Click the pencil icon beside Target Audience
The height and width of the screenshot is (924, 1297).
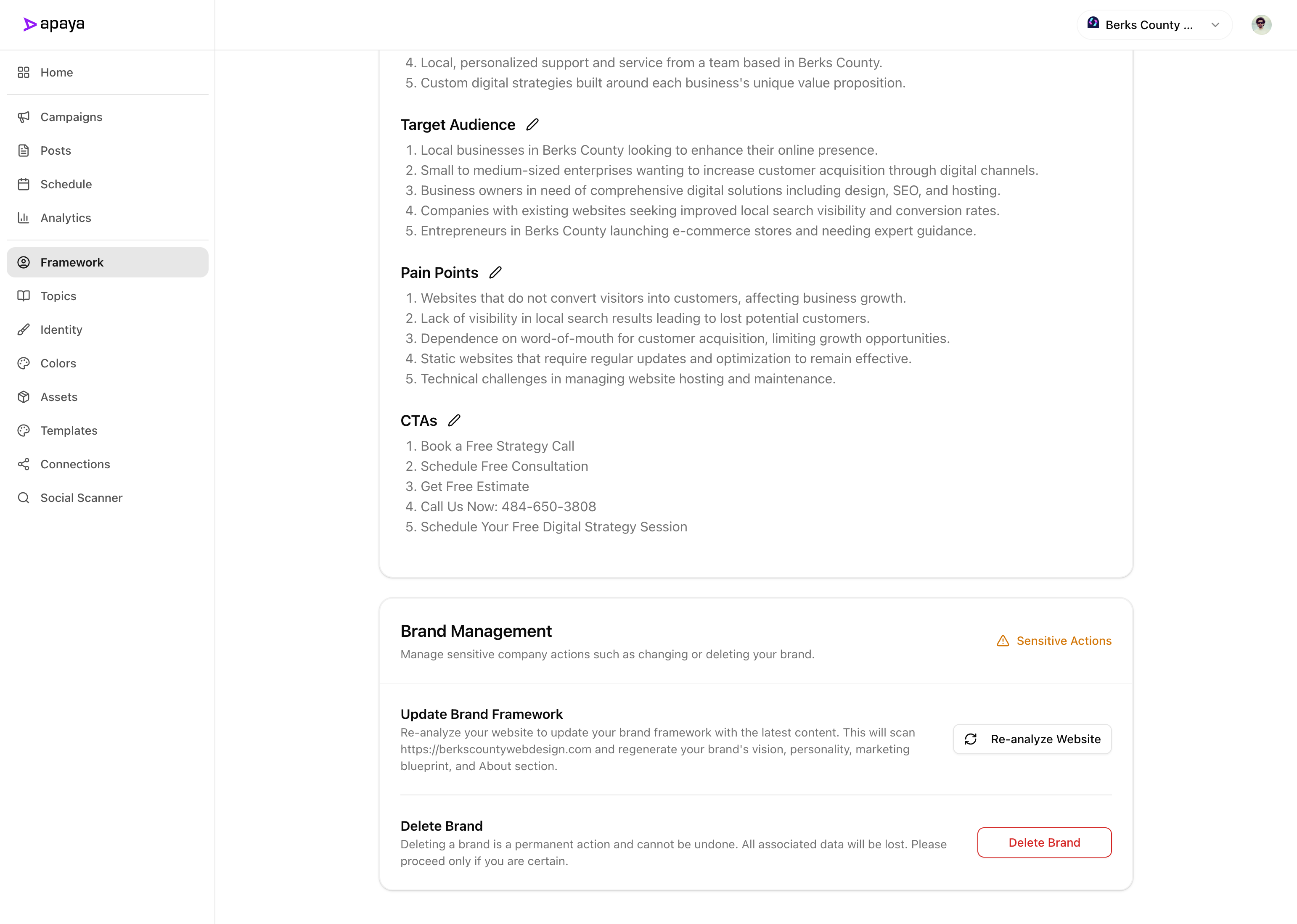tap(532, 124)
